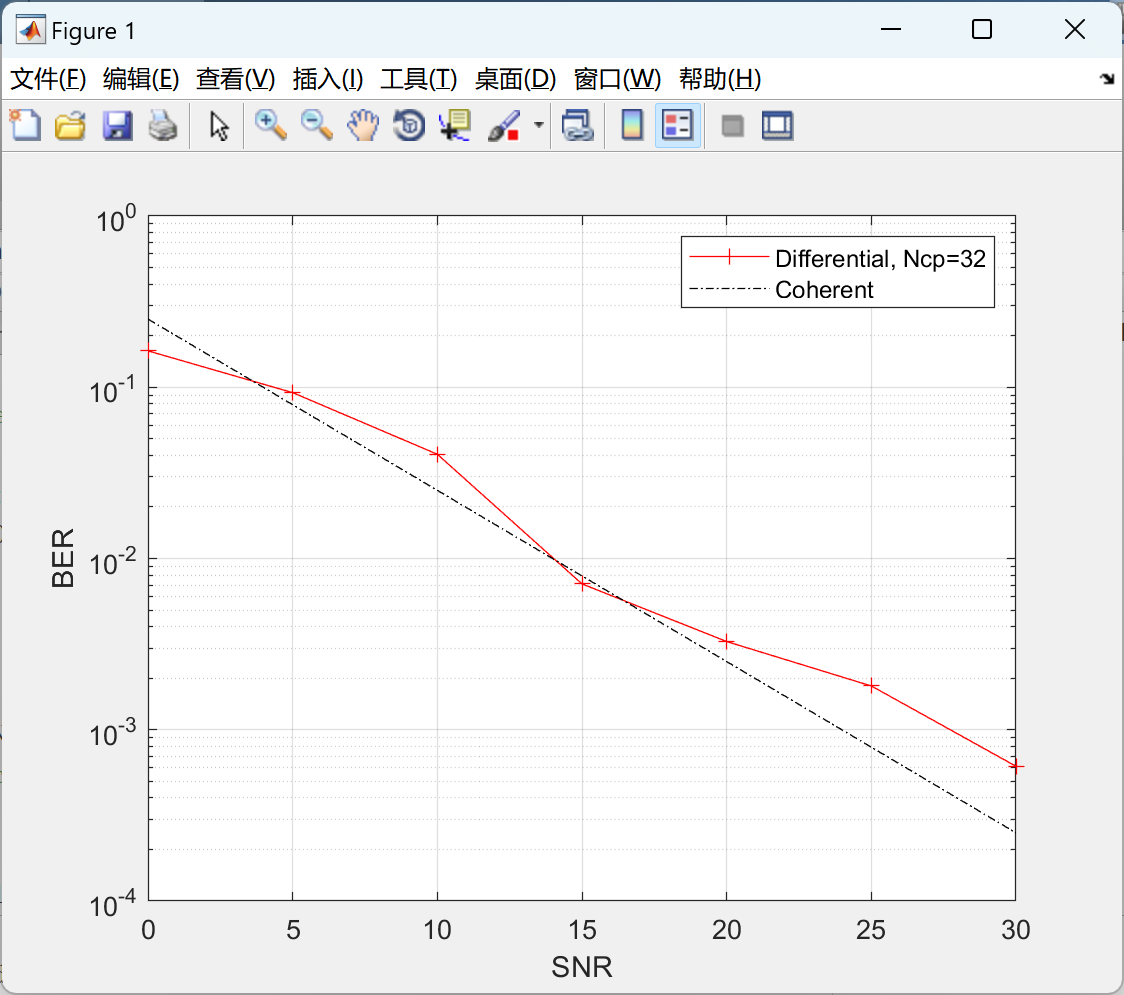Open the 窗口(W) menu
Image resolution: width=1124 pixels, height=995 pixels.
[617, 79]
